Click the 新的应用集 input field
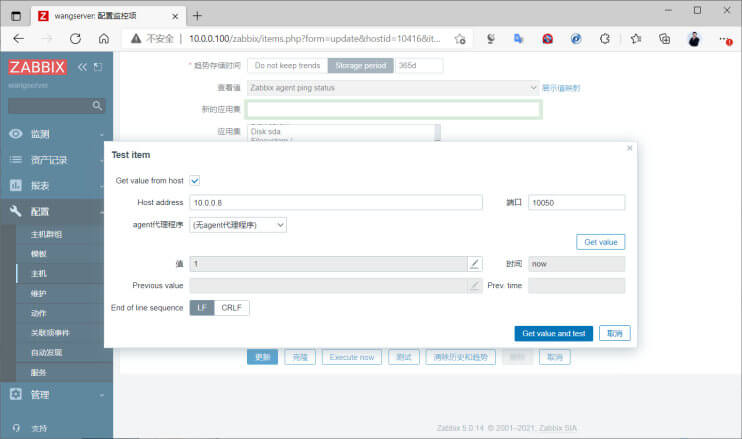Image resolution: width=742 pixels, height=439 pixels. pos(394,110)
